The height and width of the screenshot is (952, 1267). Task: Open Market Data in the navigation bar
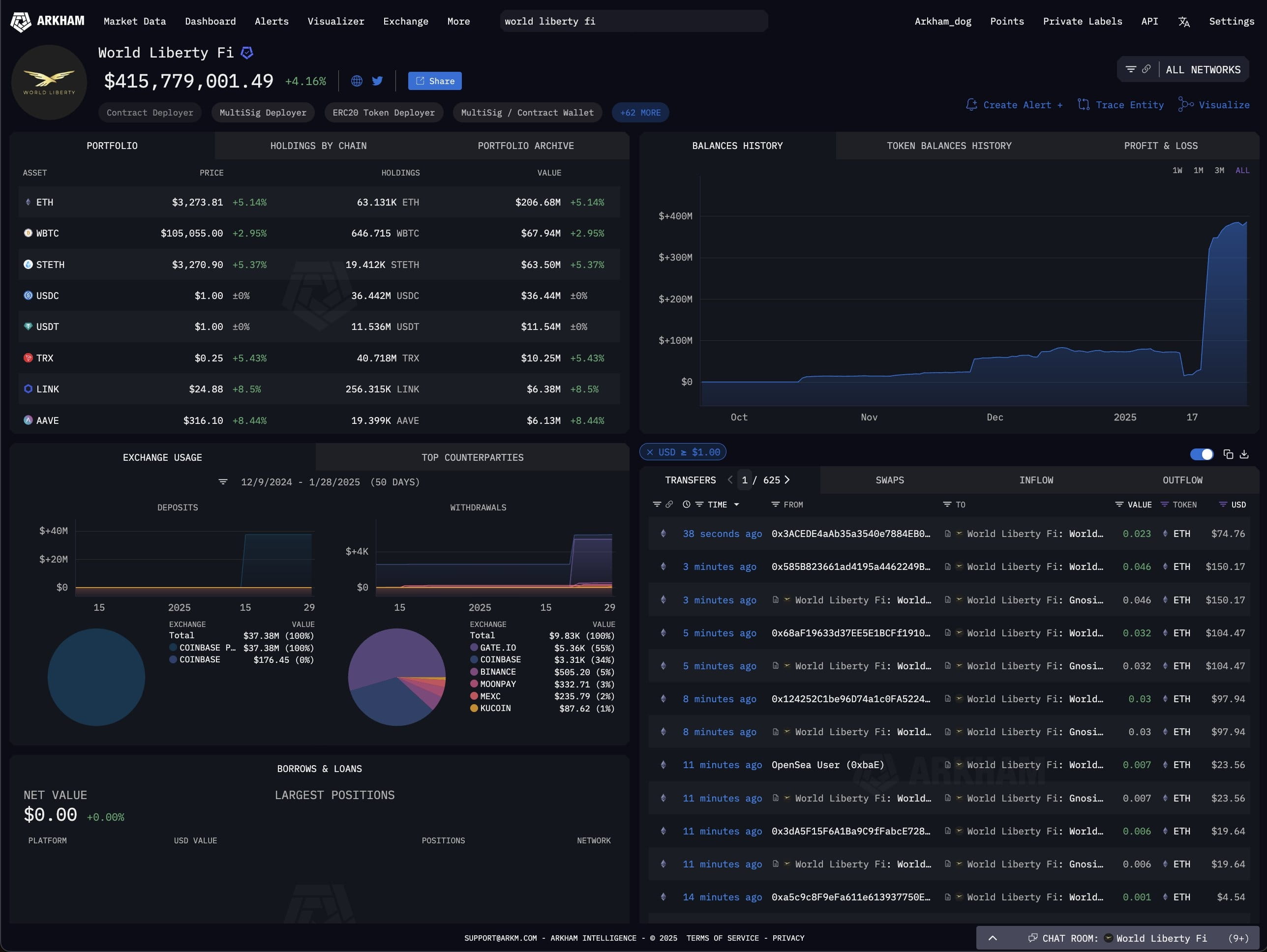pos(135,21)
